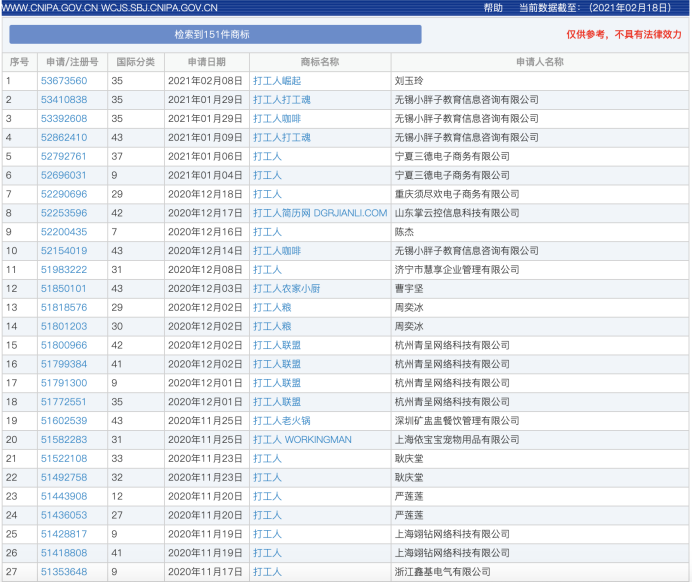Select applicant 浙江鑫基电气有限公司
Viewport: 693px width, 583px height.
click(x=442, y=572)
